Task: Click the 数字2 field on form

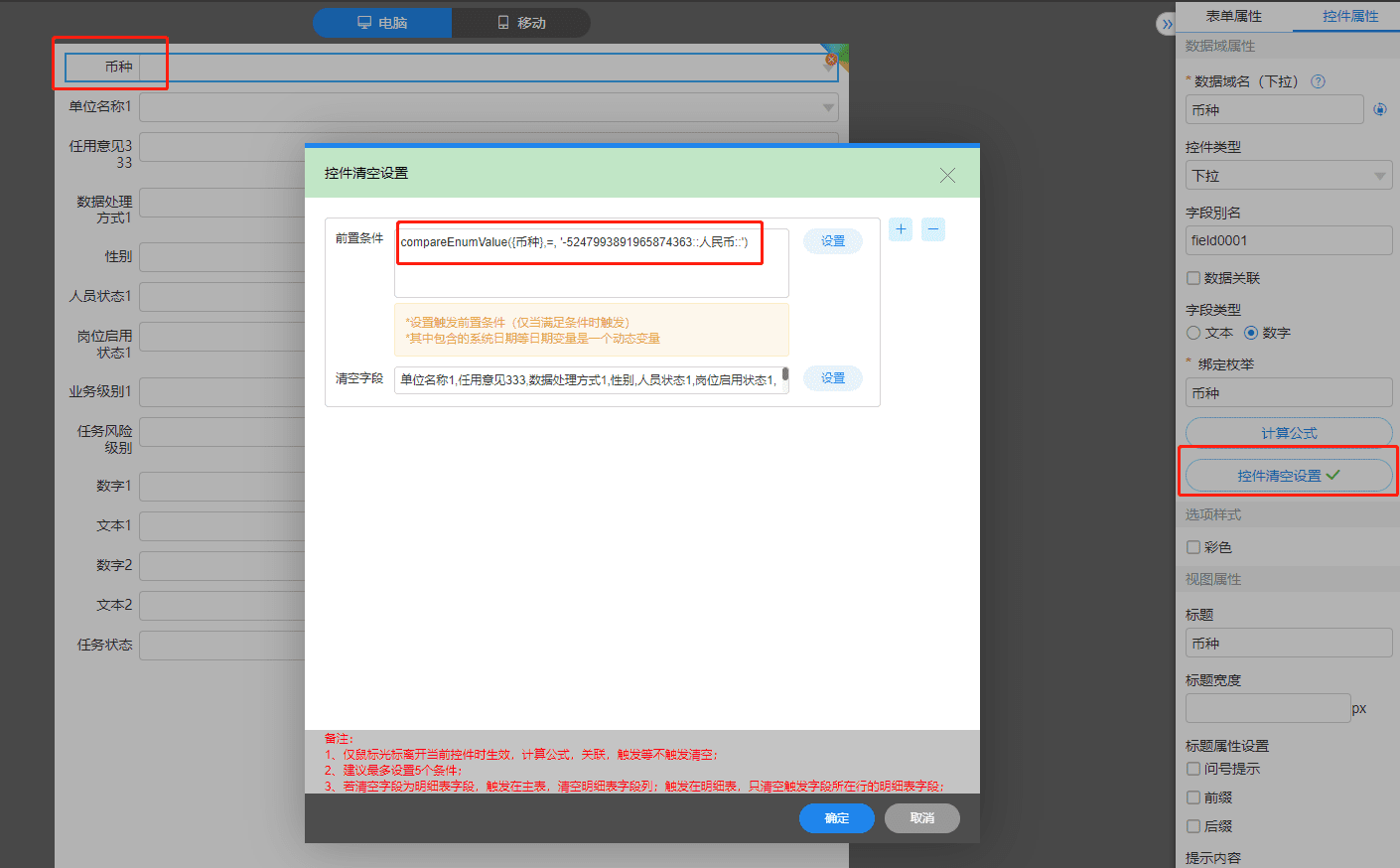Action: [x=222, y=566]
